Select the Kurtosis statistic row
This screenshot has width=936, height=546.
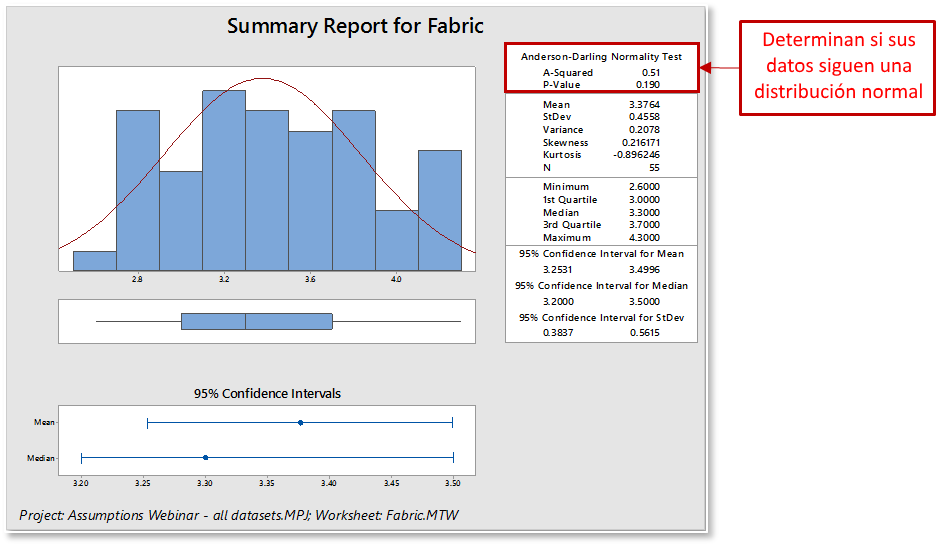(x=601, y=155)
